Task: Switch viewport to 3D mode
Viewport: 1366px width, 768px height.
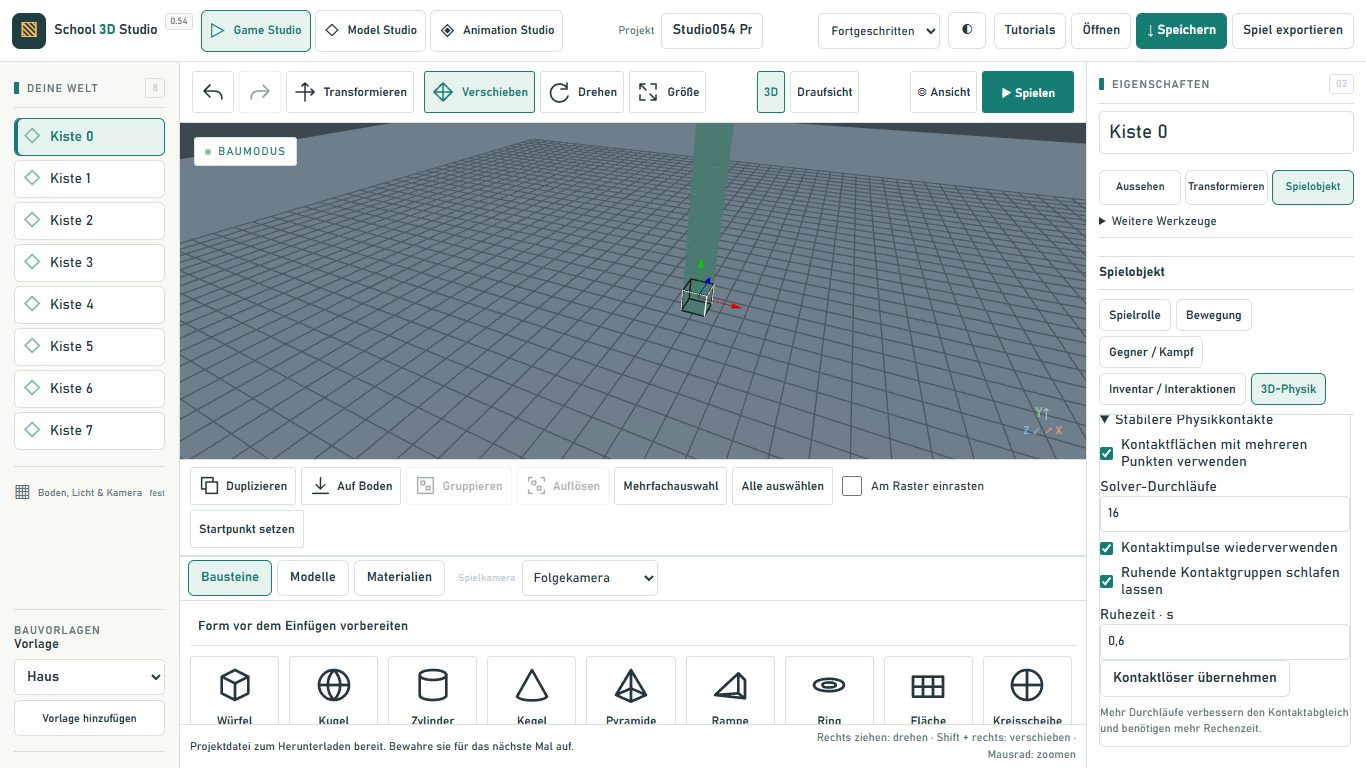Action: coord(771,92)
